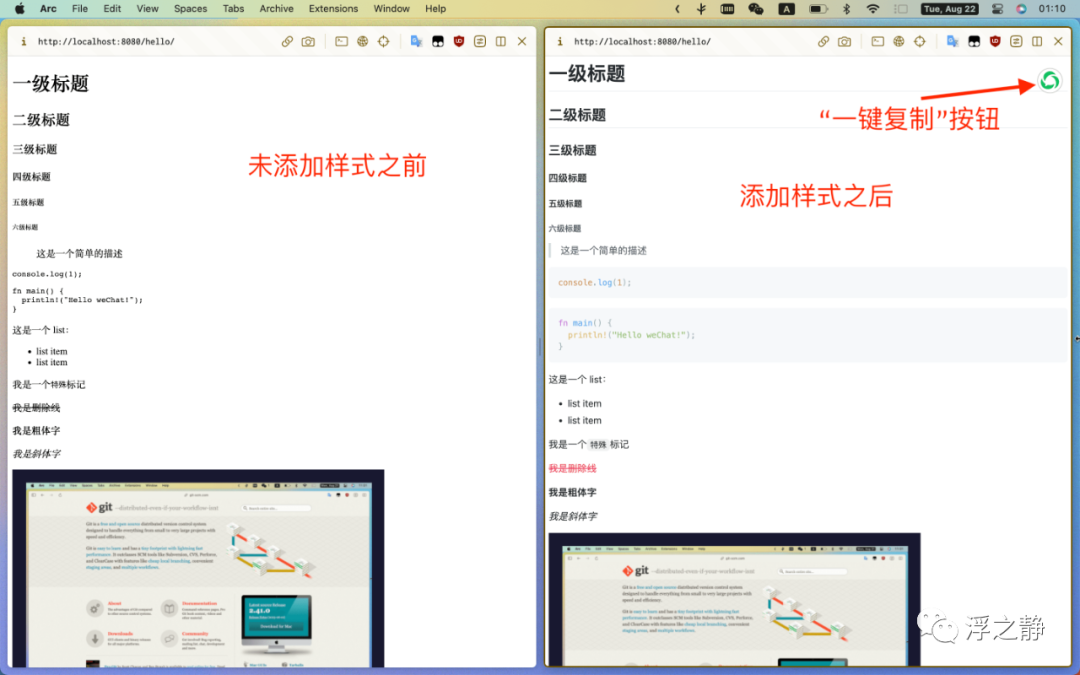This screenshot has height=675, width=1080.
Task: Open the uBlock Origin extension, left window
Action: click(459, 41)
